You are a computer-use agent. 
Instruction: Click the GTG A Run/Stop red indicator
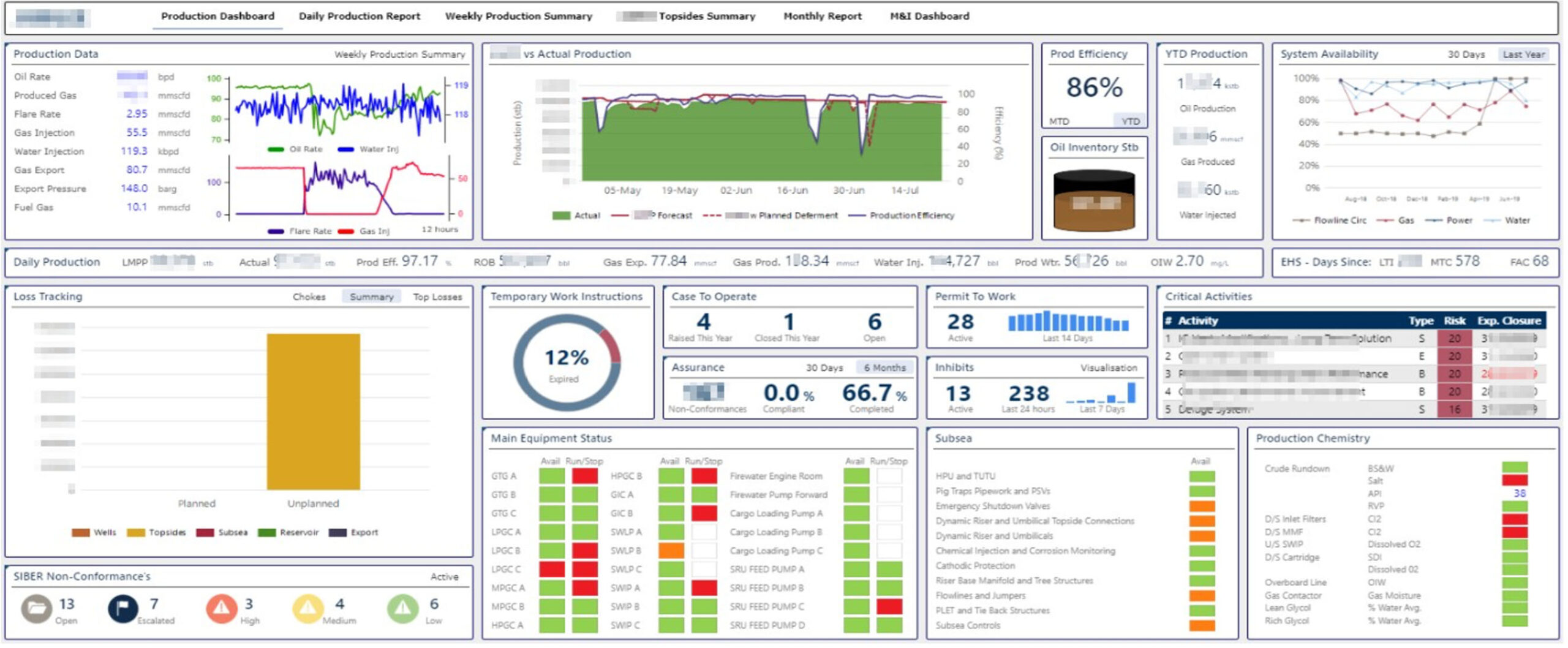(584, 476)
